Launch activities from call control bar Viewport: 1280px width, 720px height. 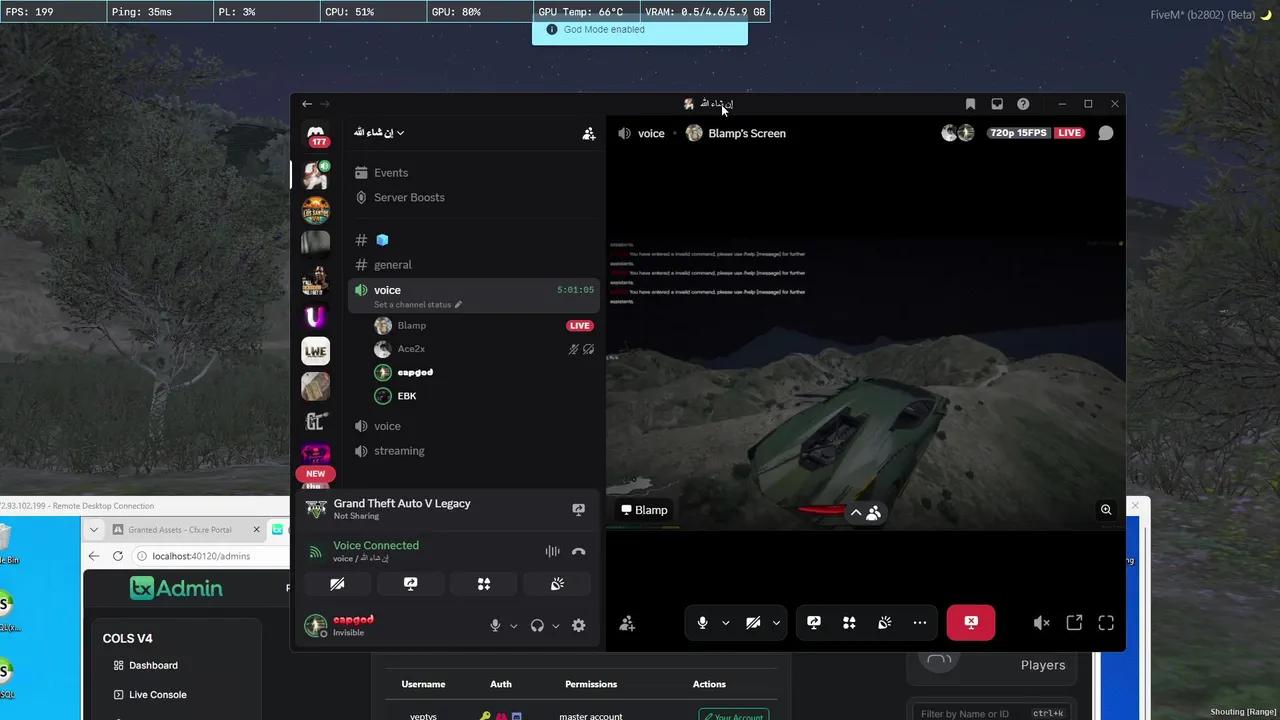click(849, 623)
